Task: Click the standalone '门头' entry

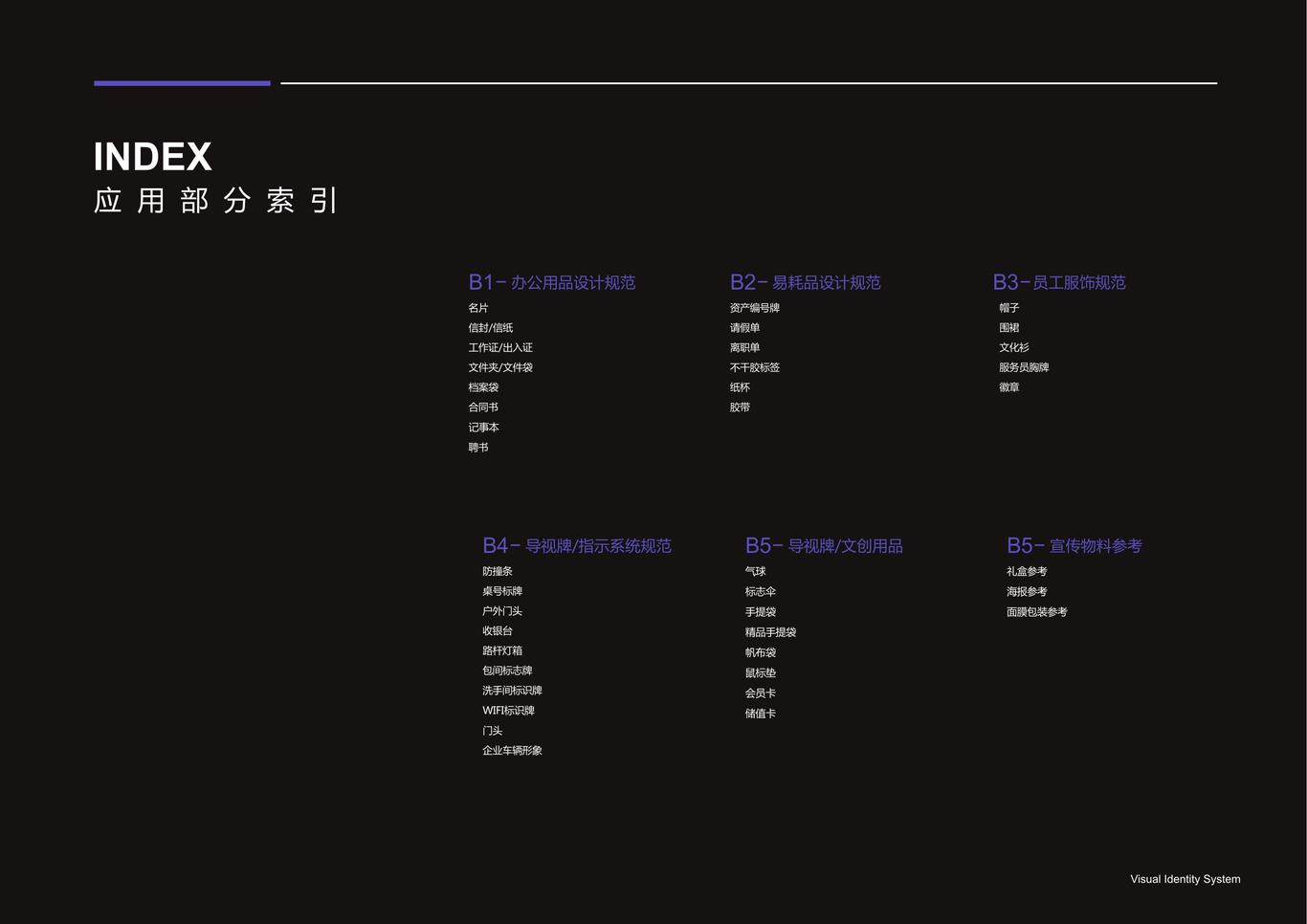Action: [x=493, y=731]
